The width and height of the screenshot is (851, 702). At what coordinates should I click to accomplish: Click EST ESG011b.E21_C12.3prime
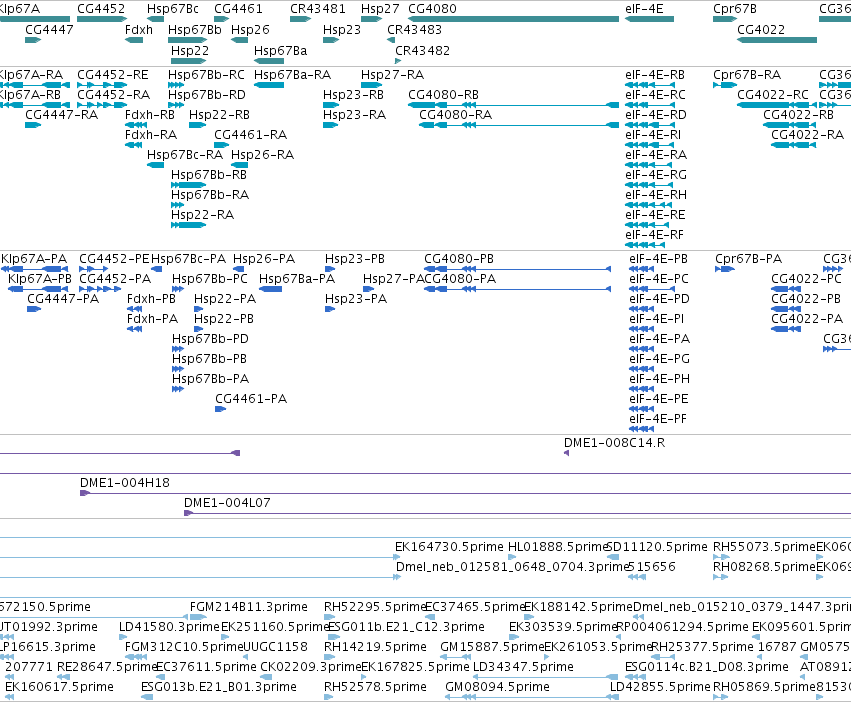pos(406,627)
